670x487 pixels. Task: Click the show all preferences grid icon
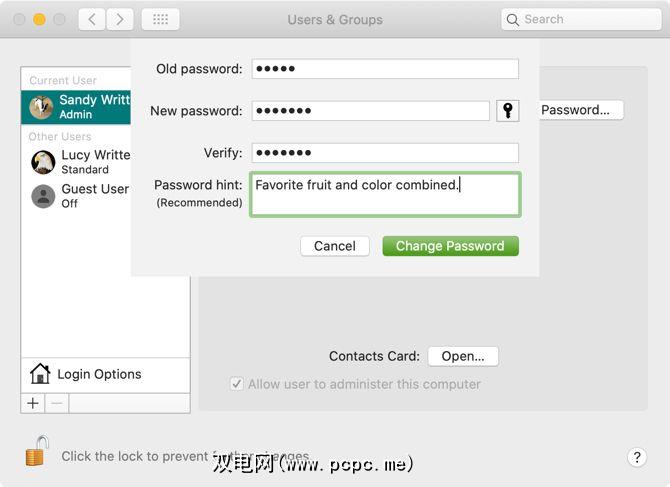point(160,19)
